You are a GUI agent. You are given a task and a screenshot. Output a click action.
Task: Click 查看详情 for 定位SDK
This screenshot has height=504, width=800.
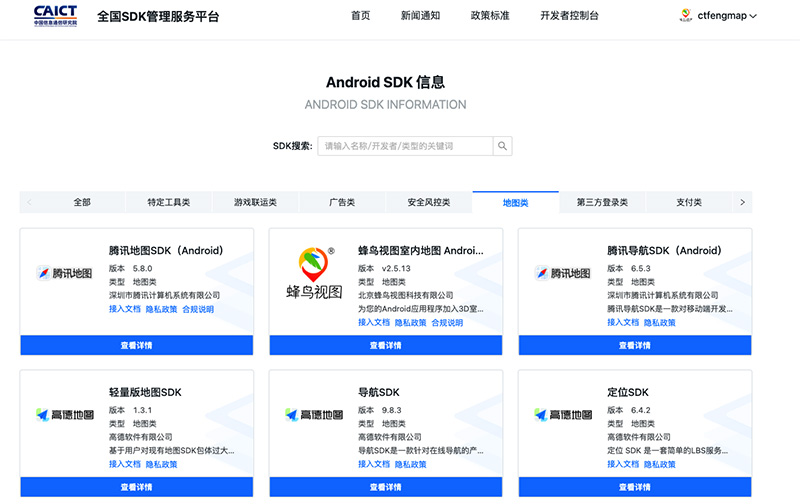pyautogui.click(x=635, y=487)
